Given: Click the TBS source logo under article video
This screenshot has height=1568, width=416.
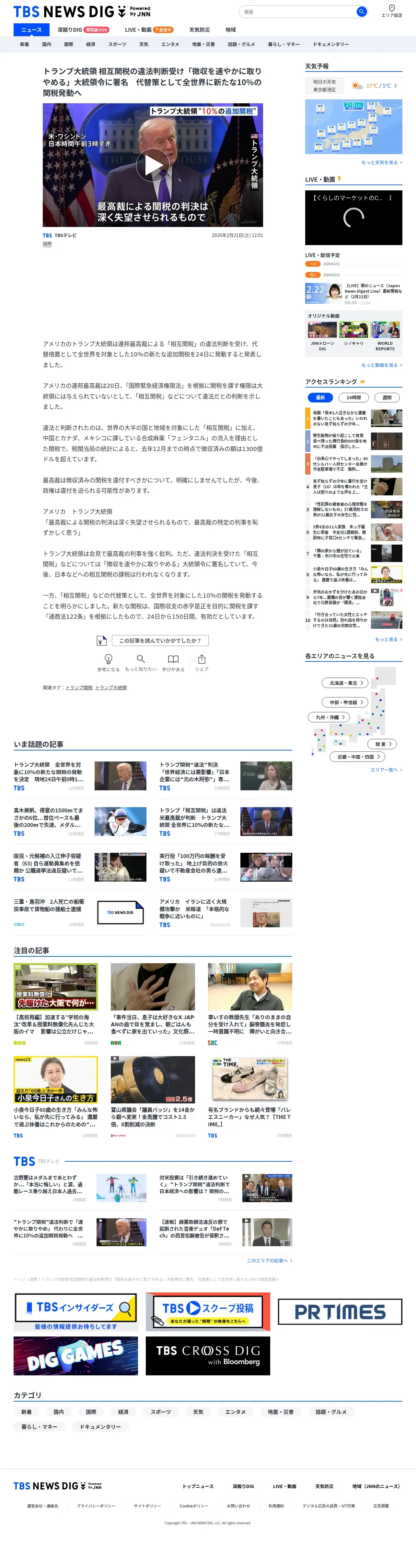Looking at the screenshot, I should (47, 236).
